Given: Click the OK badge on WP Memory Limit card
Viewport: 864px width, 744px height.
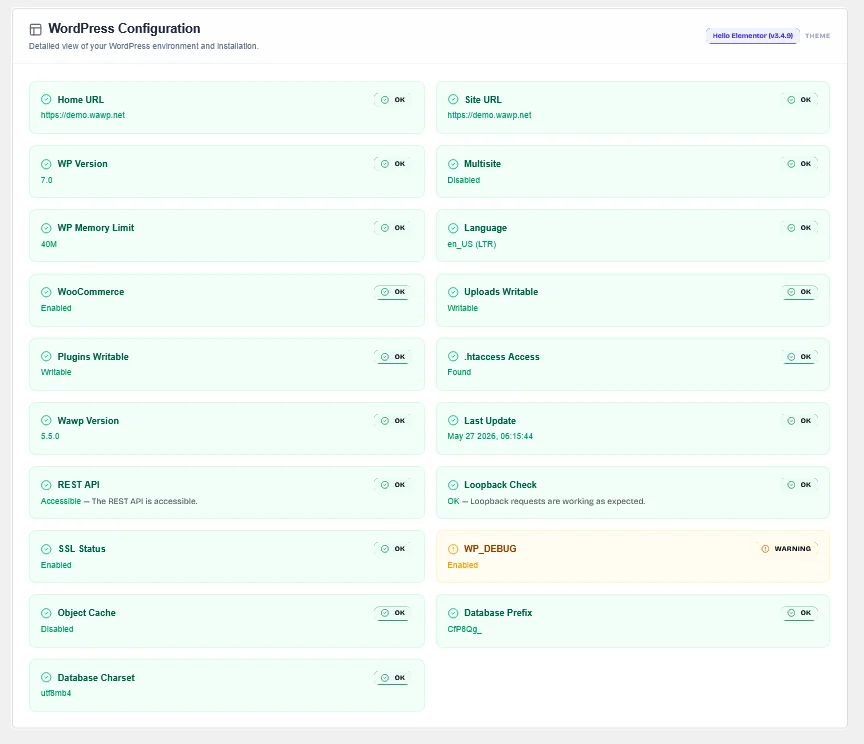Looking at the screenshot, I should (392, 228).
